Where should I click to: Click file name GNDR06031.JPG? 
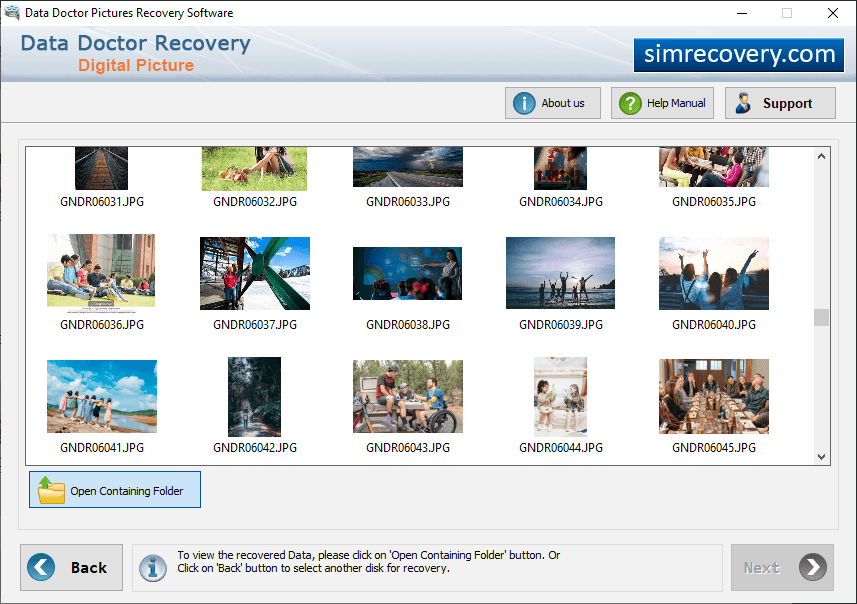coord(102,202)
